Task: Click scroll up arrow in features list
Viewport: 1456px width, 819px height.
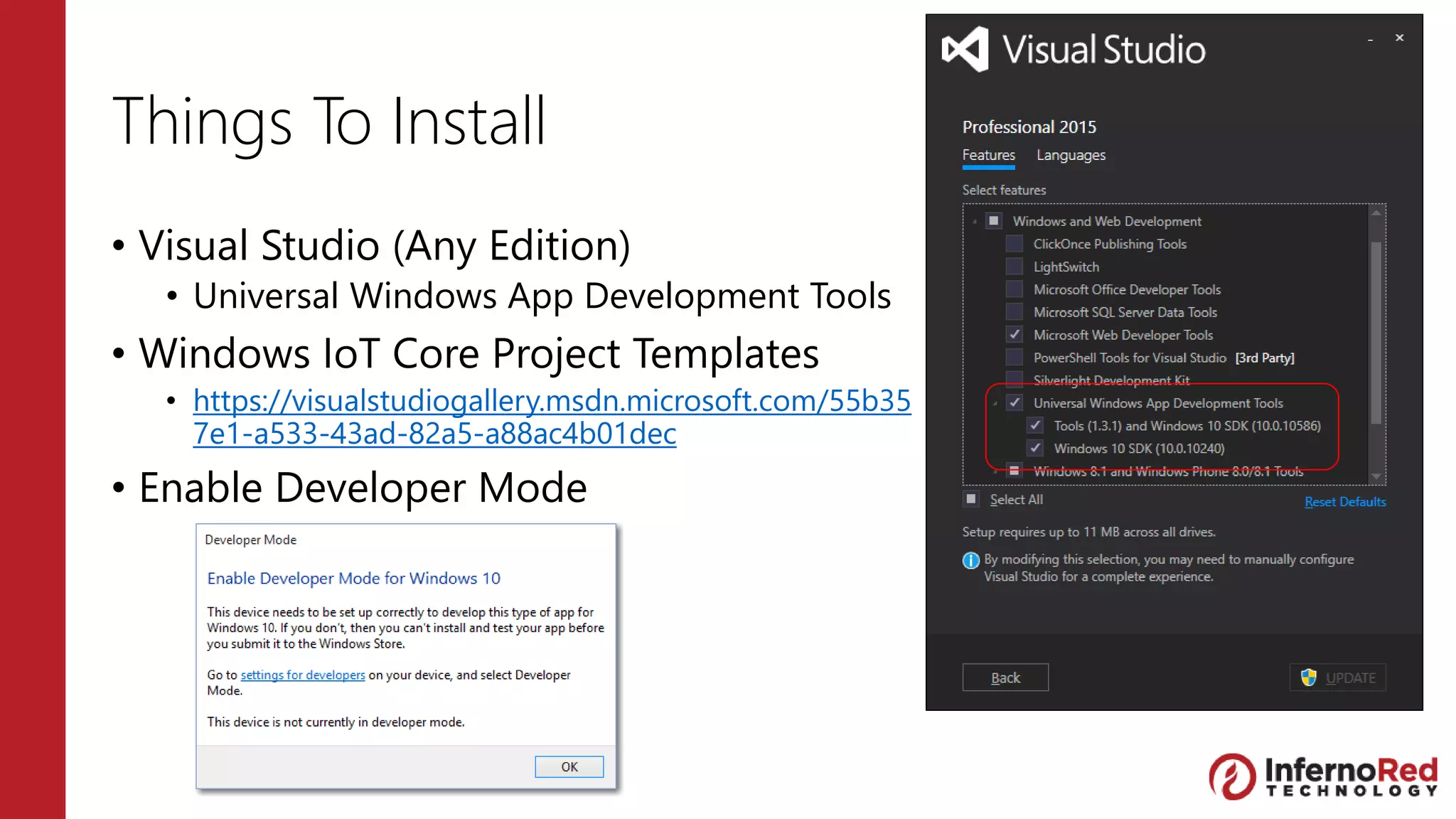Action: pos(1376,213)
